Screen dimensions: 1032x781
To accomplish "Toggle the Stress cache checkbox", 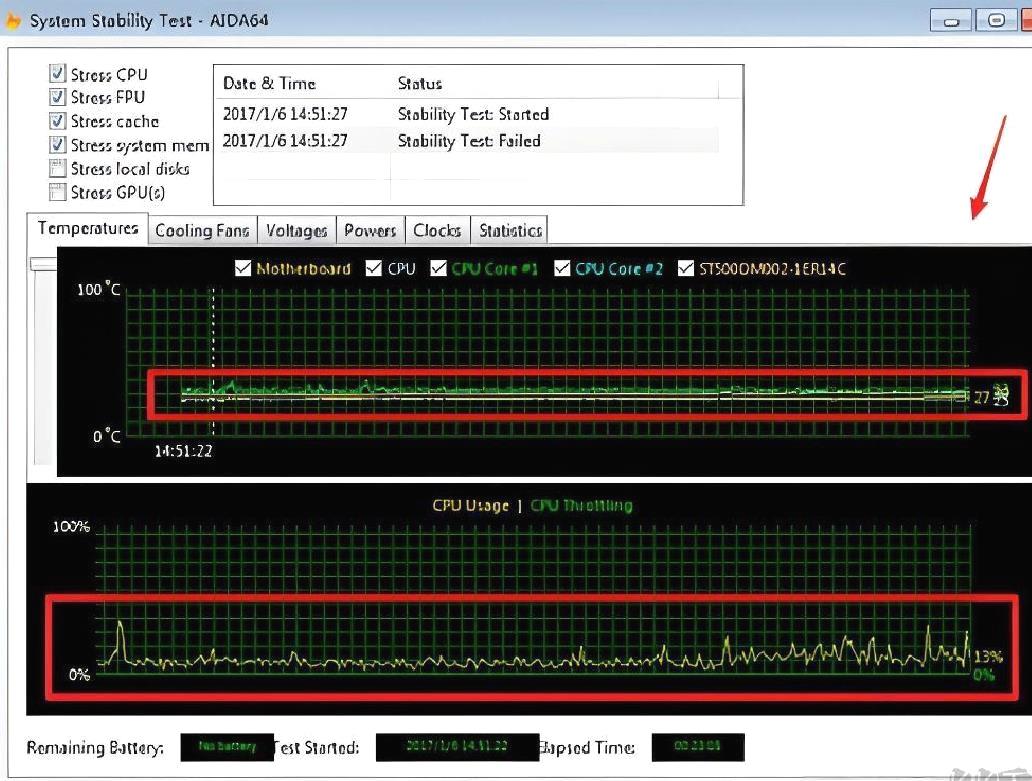I will (58, 121).
